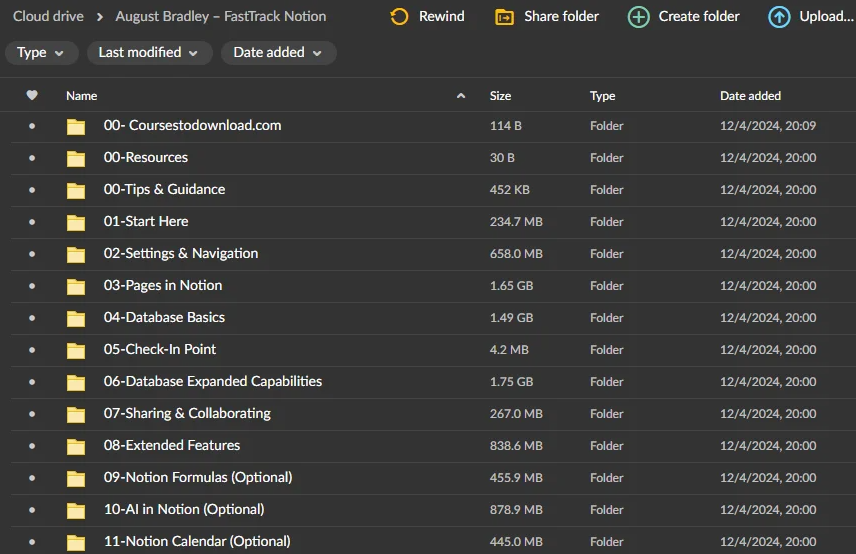Click the folder icon for 00-Tips & Guidance
This screenshot has height=554, width=856.
tap(76, 190)
